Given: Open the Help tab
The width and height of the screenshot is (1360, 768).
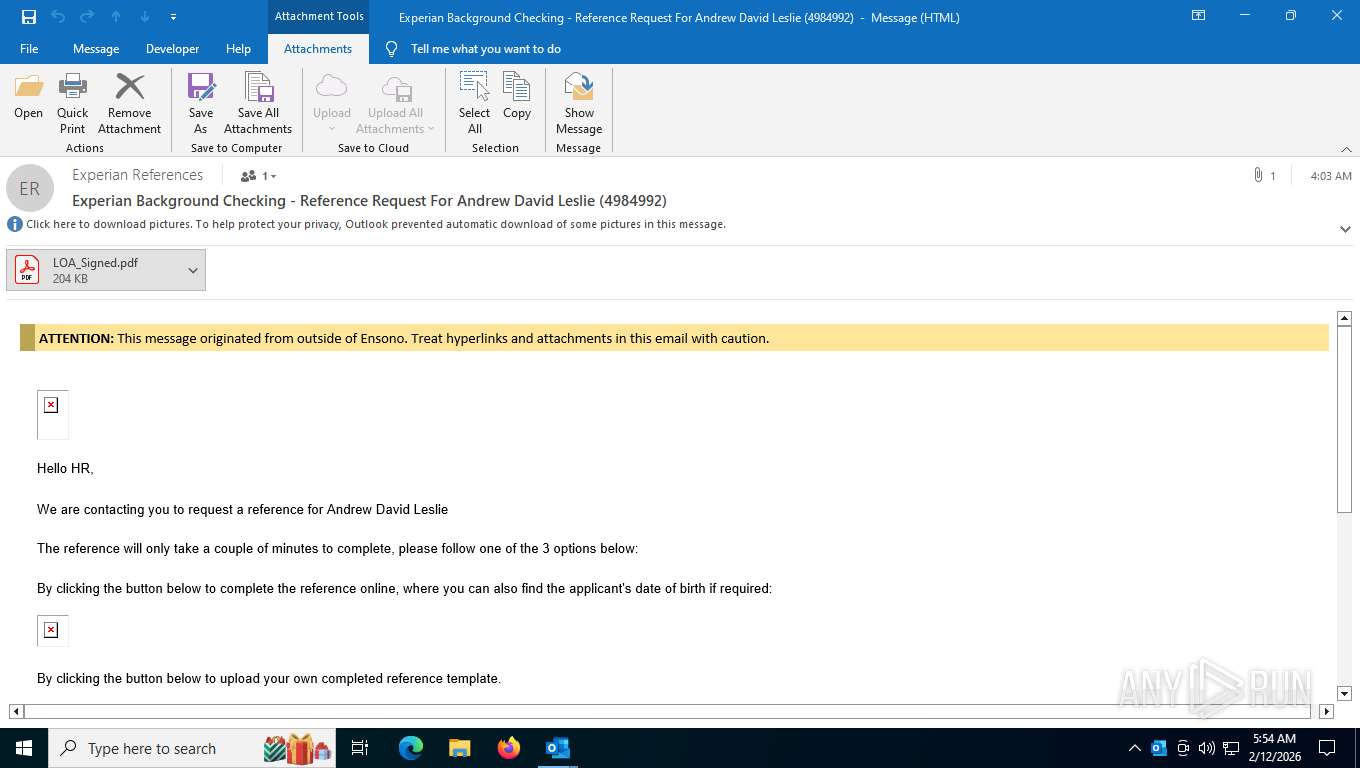Looking at the screenshot, I should (238, 48).
